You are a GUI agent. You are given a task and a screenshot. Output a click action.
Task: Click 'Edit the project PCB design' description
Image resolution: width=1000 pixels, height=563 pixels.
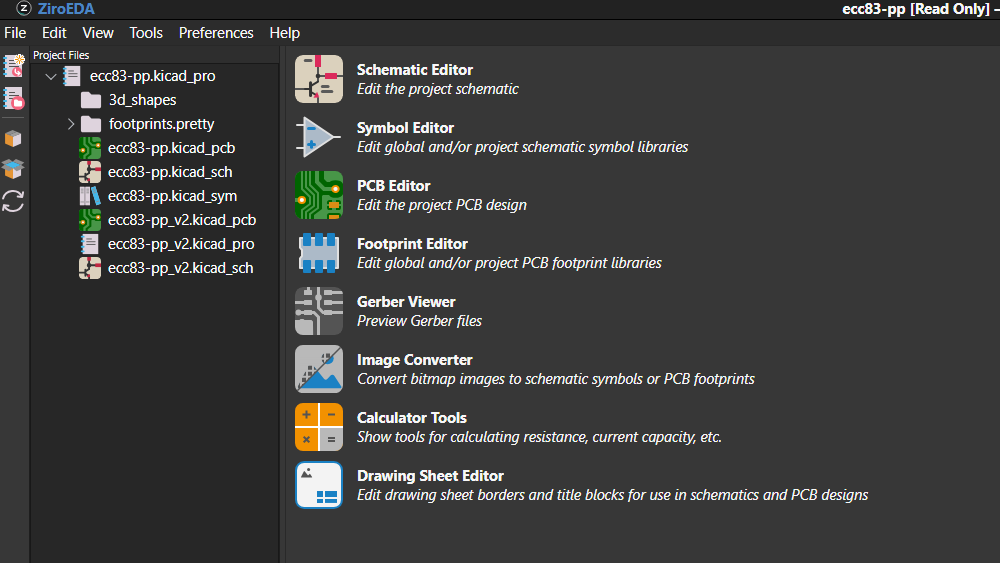point(441,205)
